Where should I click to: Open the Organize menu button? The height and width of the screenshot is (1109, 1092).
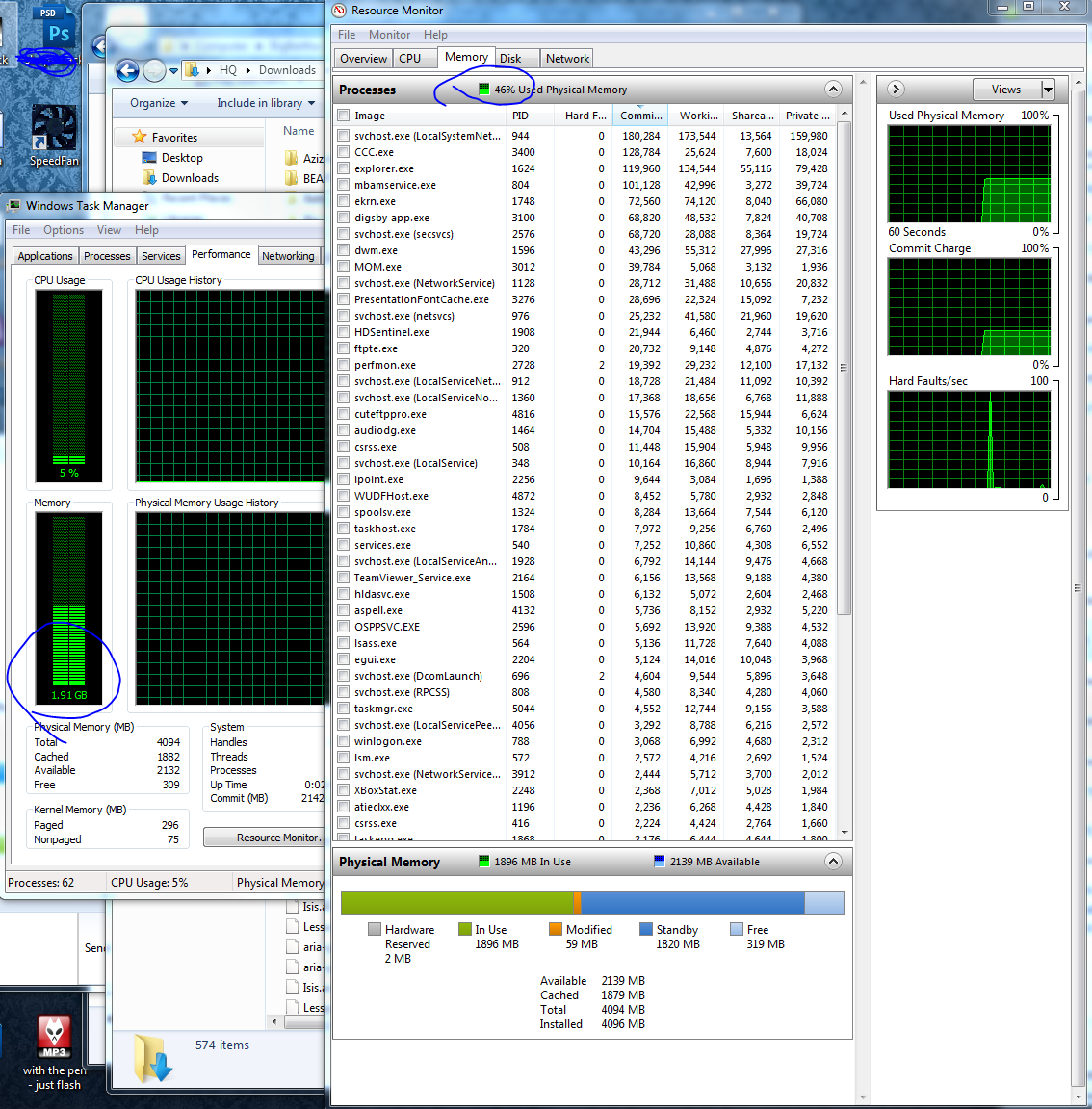159,103
